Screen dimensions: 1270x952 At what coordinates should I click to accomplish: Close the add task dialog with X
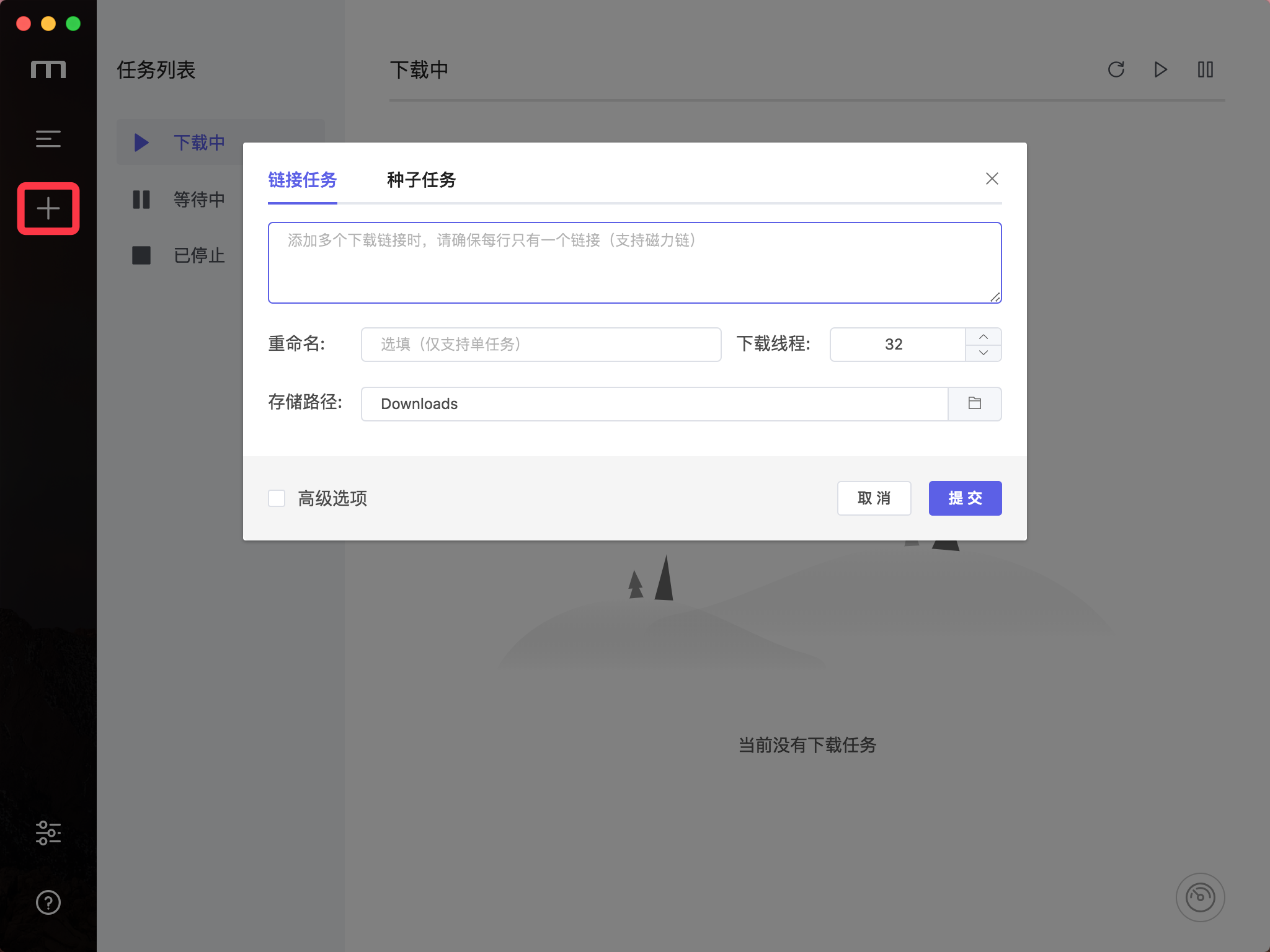coord(992,178)
